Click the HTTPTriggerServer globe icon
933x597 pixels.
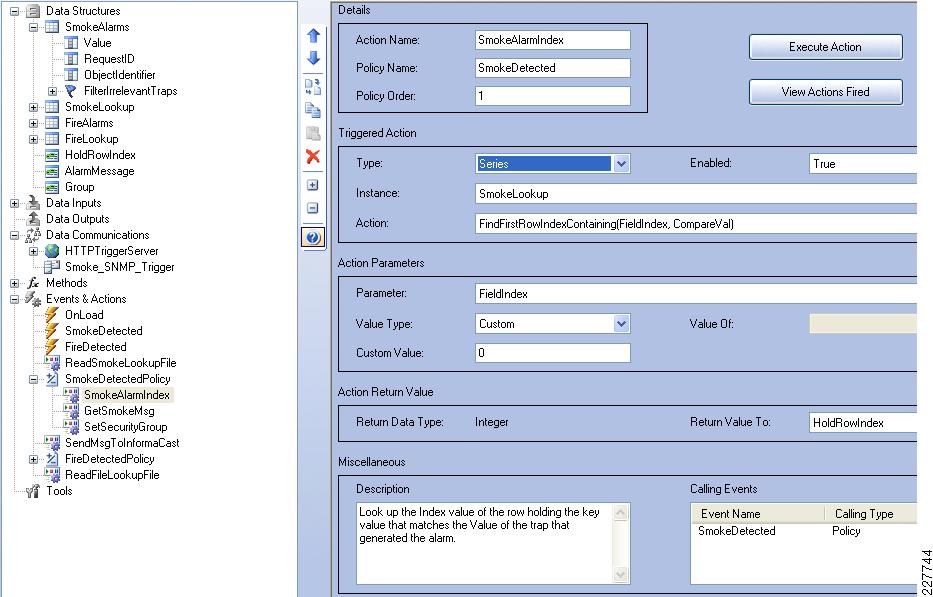(x=52, y=251)
